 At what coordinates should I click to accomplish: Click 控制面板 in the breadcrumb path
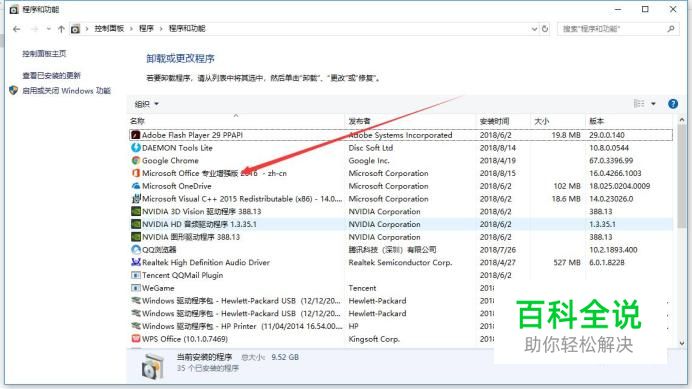point(109,29)
